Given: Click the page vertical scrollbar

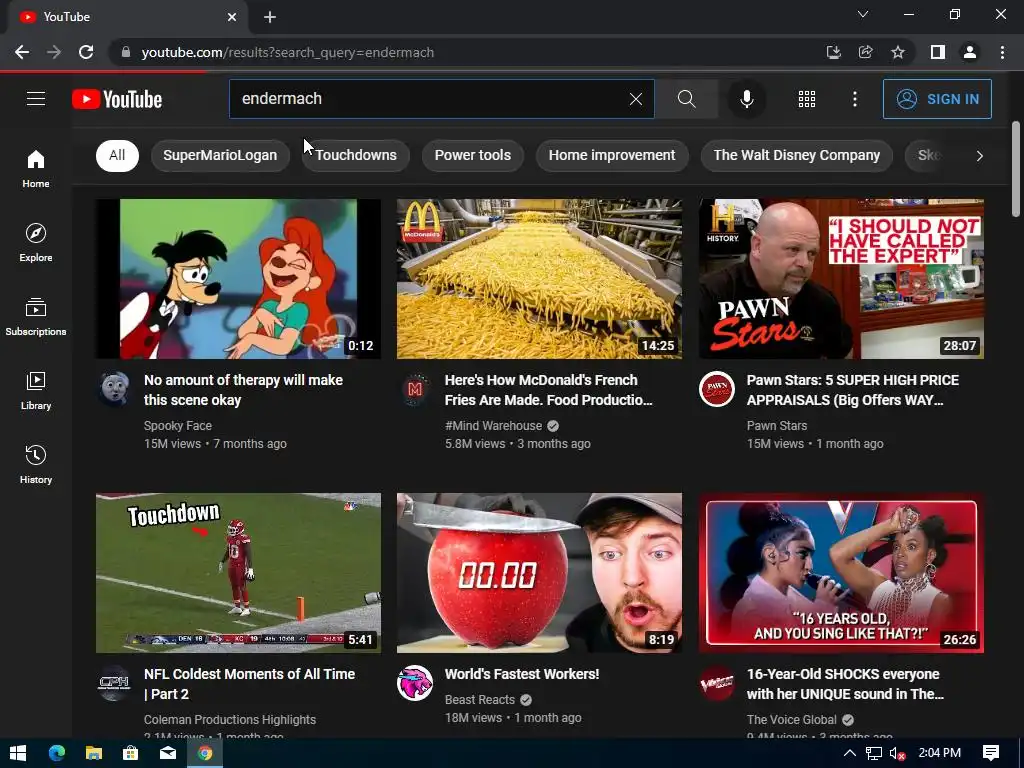Looking at the screenshot, I should click(x=1016, y=168).
